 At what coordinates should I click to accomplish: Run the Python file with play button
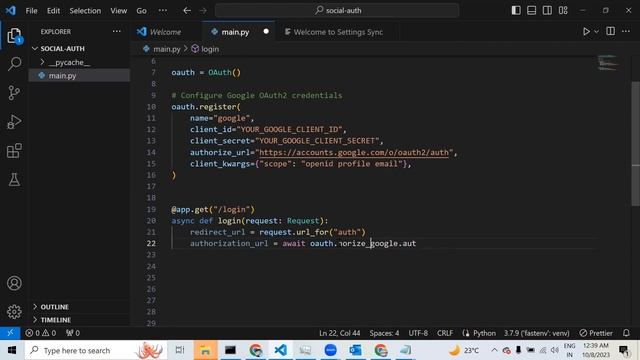586,31
